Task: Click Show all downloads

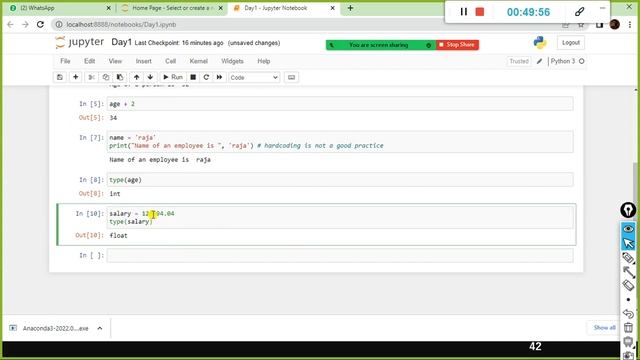Action: [x=604, y=327]
